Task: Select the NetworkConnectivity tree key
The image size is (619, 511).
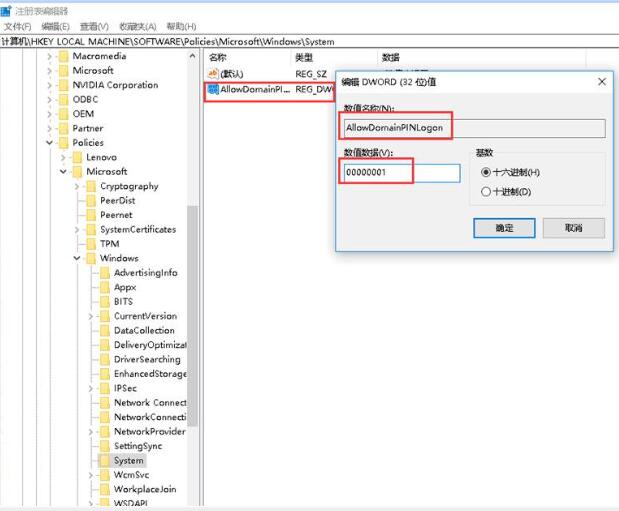Action: [150, 417]
